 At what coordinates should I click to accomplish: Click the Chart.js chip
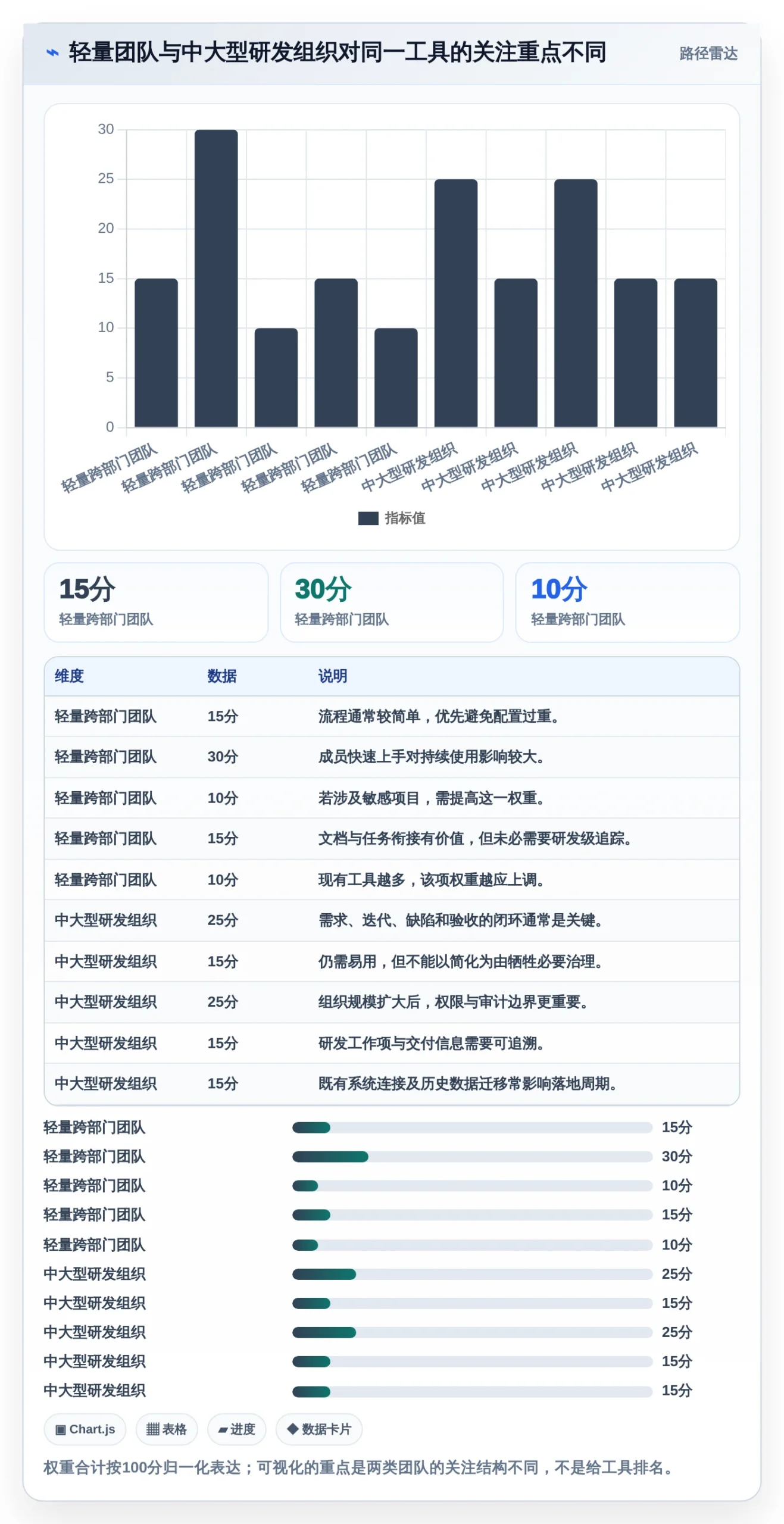tap(85, 1429)
